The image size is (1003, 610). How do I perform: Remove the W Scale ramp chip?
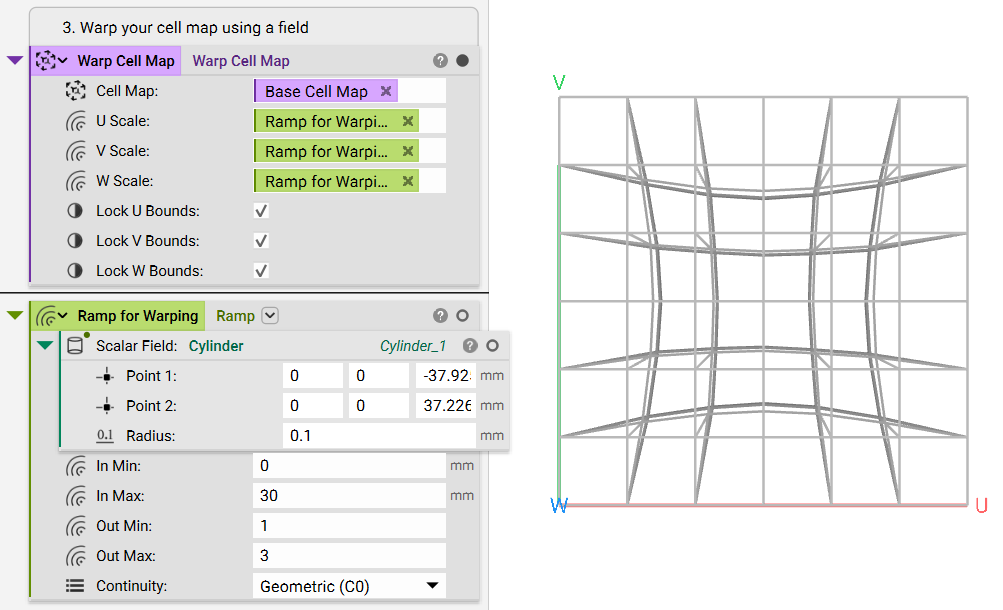[407, 181]
